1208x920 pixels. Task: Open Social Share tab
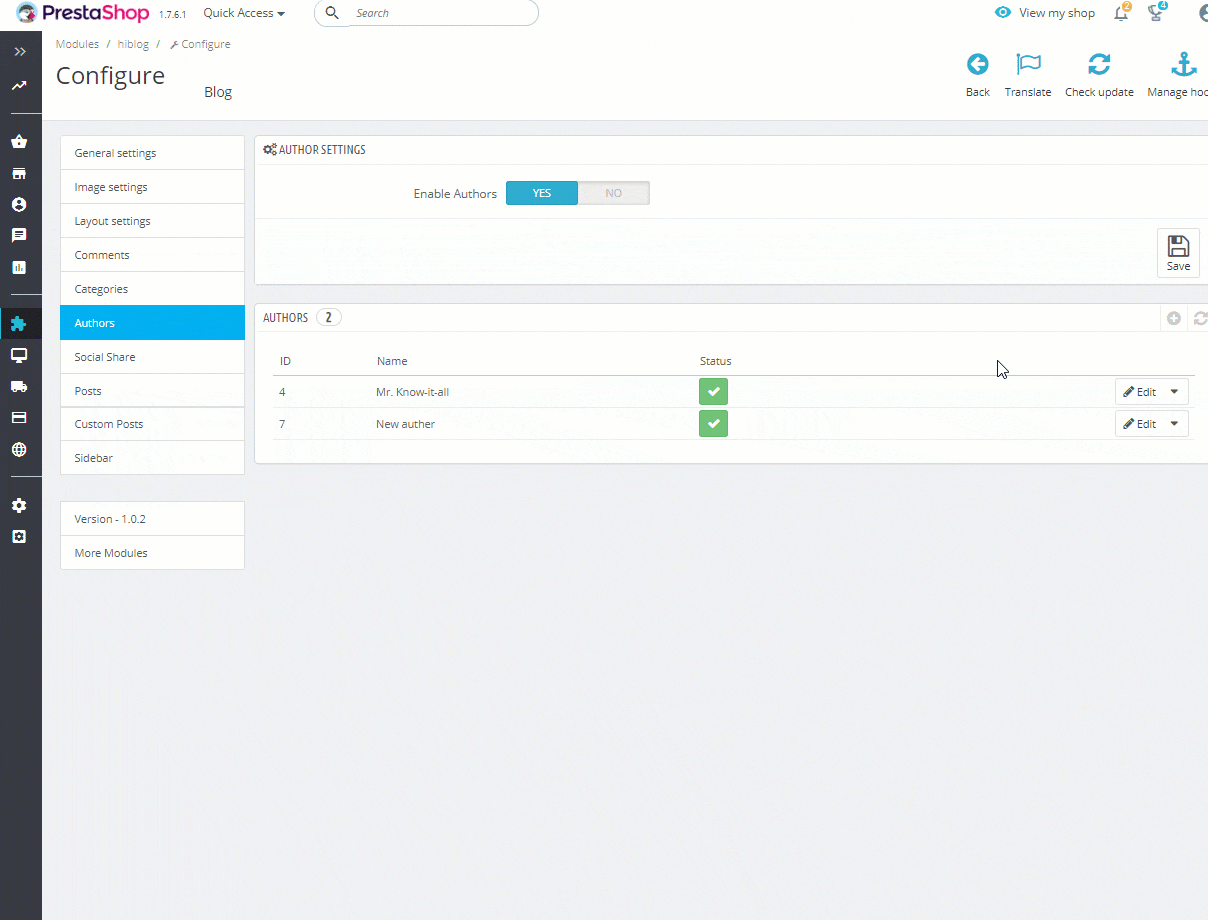point(152,357)
